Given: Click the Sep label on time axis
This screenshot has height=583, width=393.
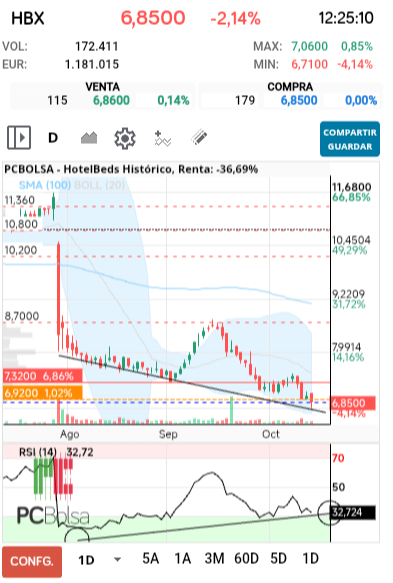Looking at the screenshot, I should (168, 434).
